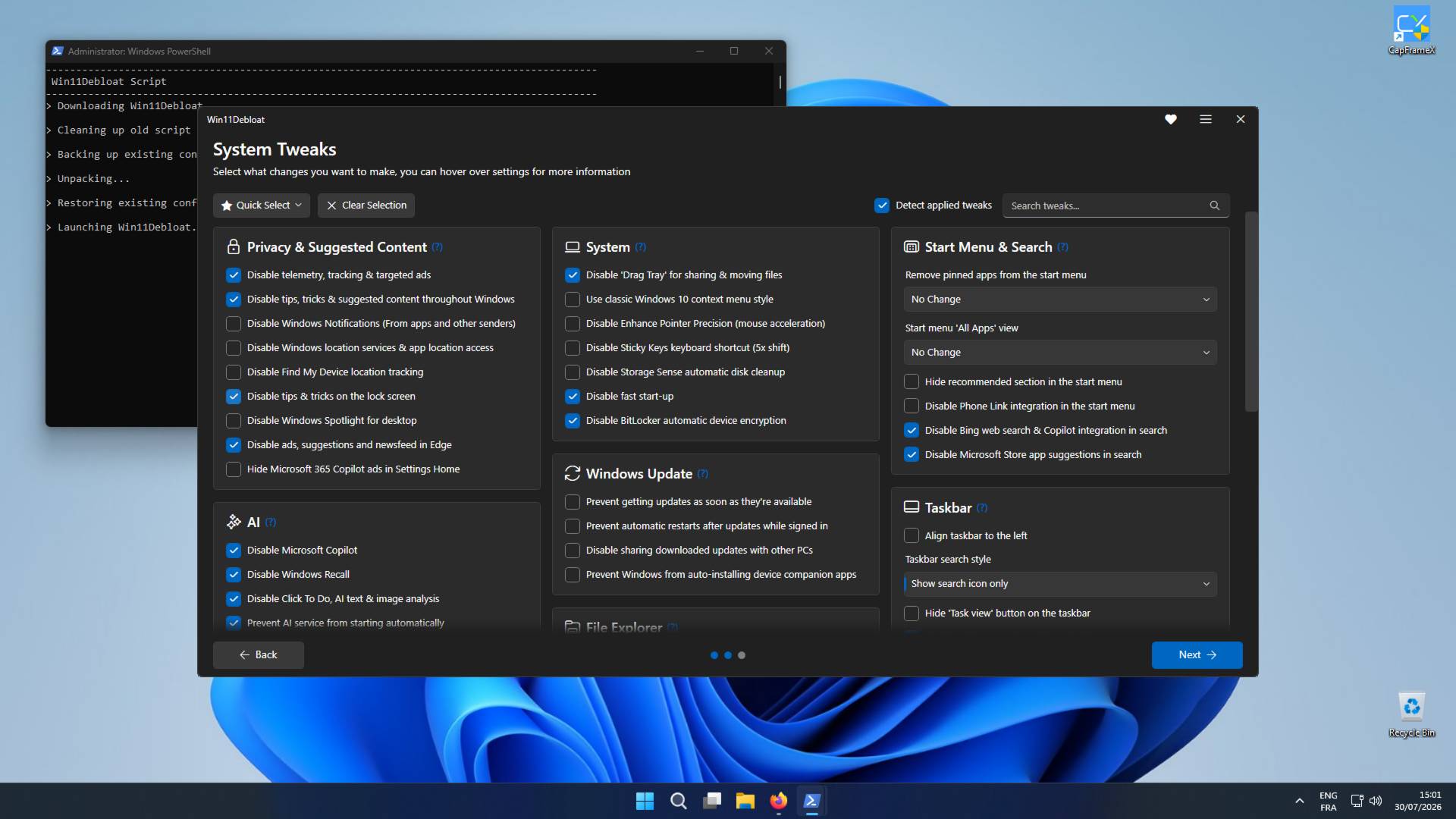Check Hide Microsoft 365 Copilot ads in Settings
The height and width of the screenshot is (819, 1456).
click(234, 469)
